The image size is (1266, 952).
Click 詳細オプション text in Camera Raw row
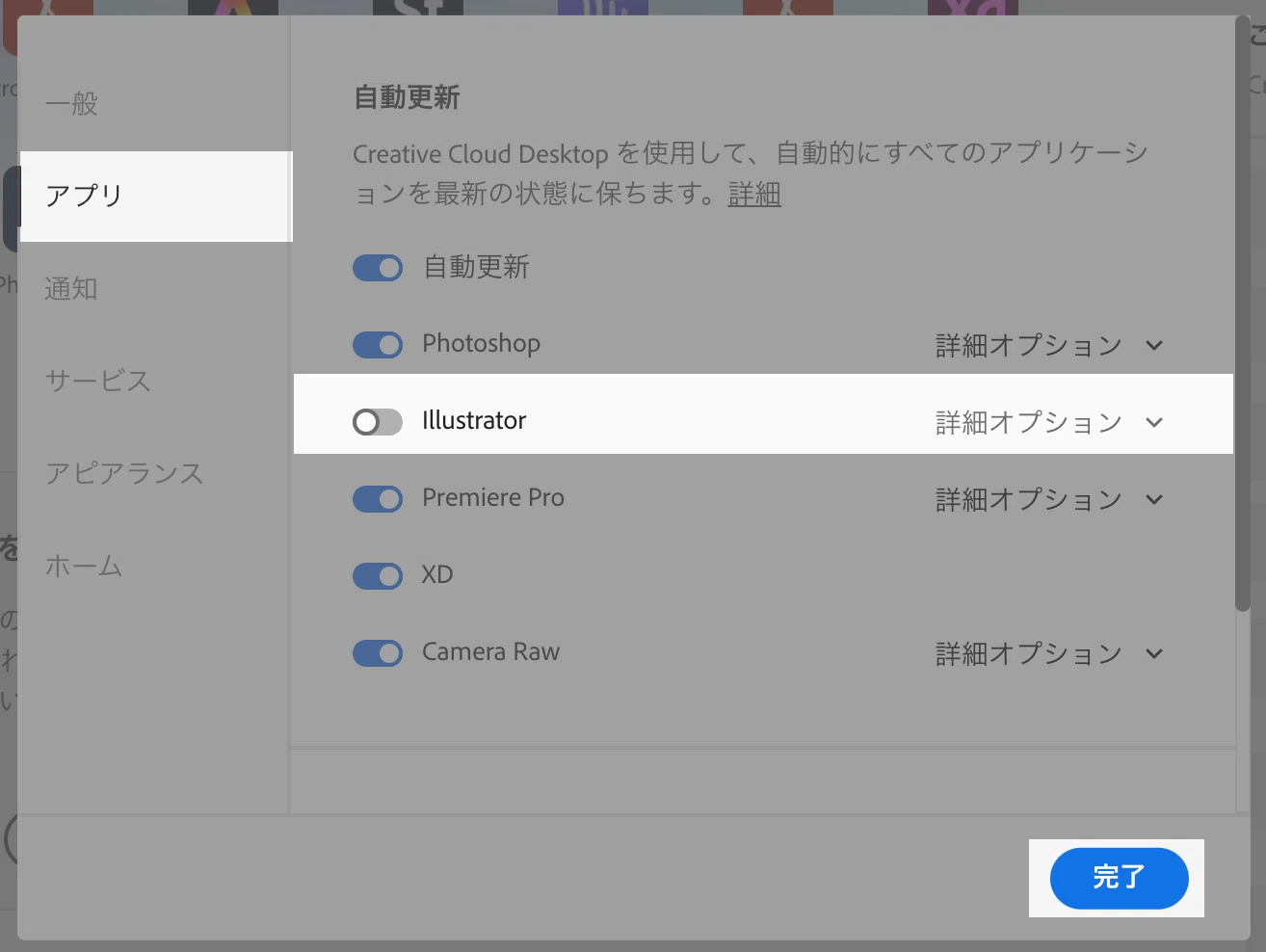(1029, 653)
